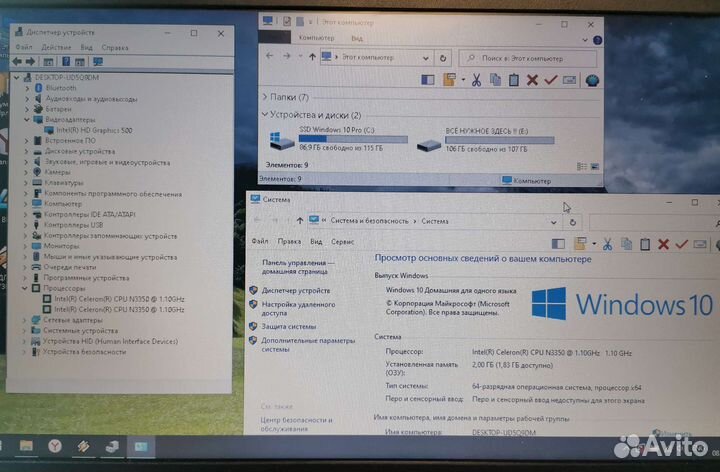The width and height of the screenshot is (720, 472).
Task: Click the C: drive usage bar
Action: tap(353, 139)
